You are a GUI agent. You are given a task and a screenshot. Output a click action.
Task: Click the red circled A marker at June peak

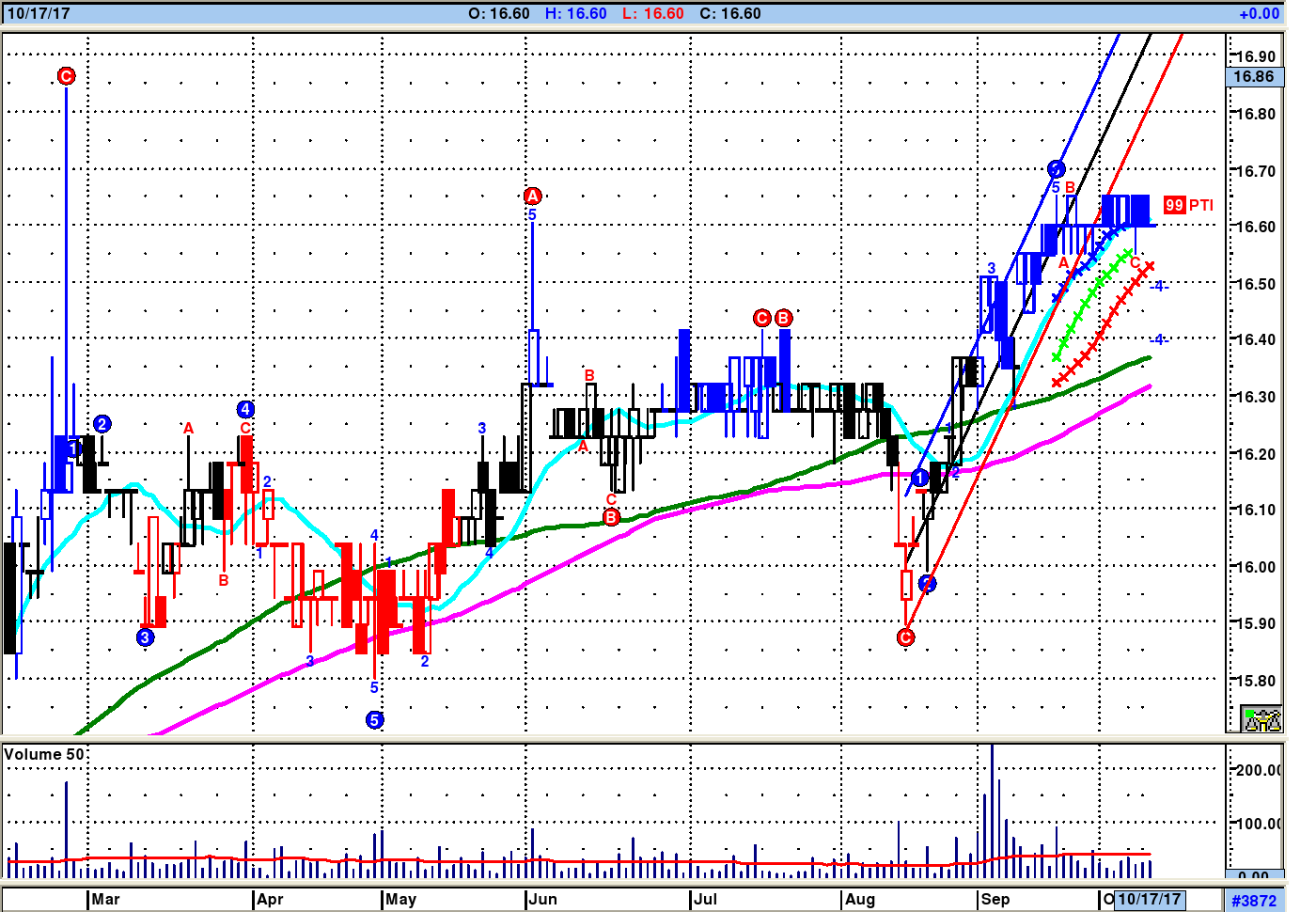pyautogui.click(x=532, y=197)
